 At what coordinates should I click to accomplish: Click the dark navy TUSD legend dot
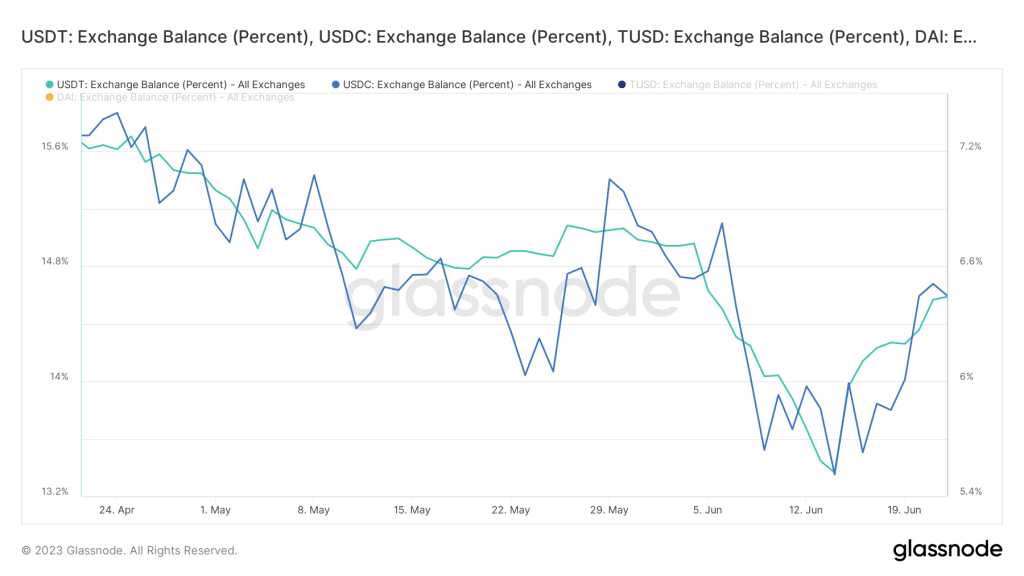[x=623, y=85]
